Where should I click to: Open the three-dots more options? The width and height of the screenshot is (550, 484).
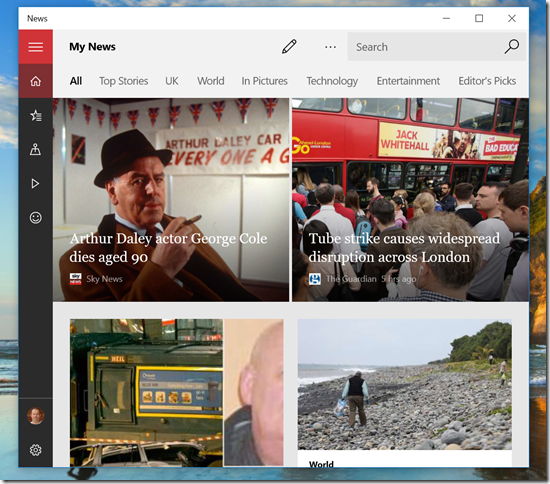coord(330,47)
